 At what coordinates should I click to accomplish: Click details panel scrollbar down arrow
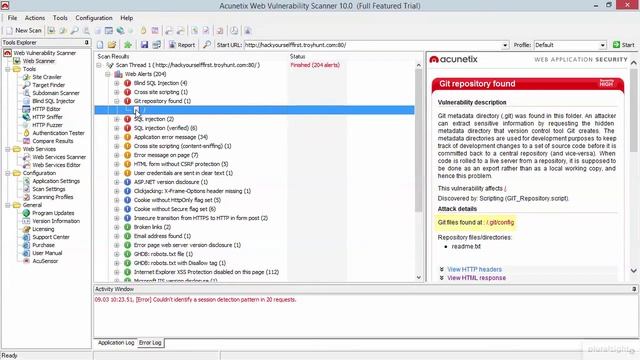[x=633, y=271]
